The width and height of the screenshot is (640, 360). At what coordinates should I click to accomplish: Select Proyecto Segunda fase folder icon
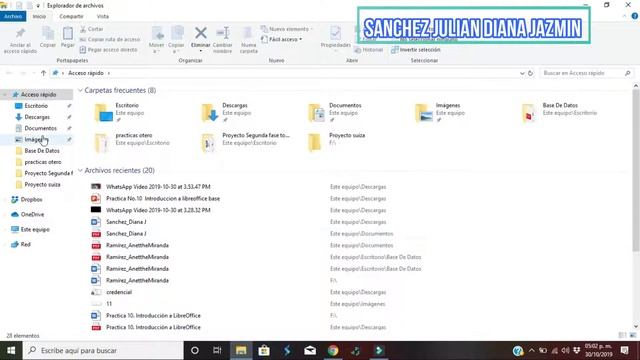tap(208, 142)
